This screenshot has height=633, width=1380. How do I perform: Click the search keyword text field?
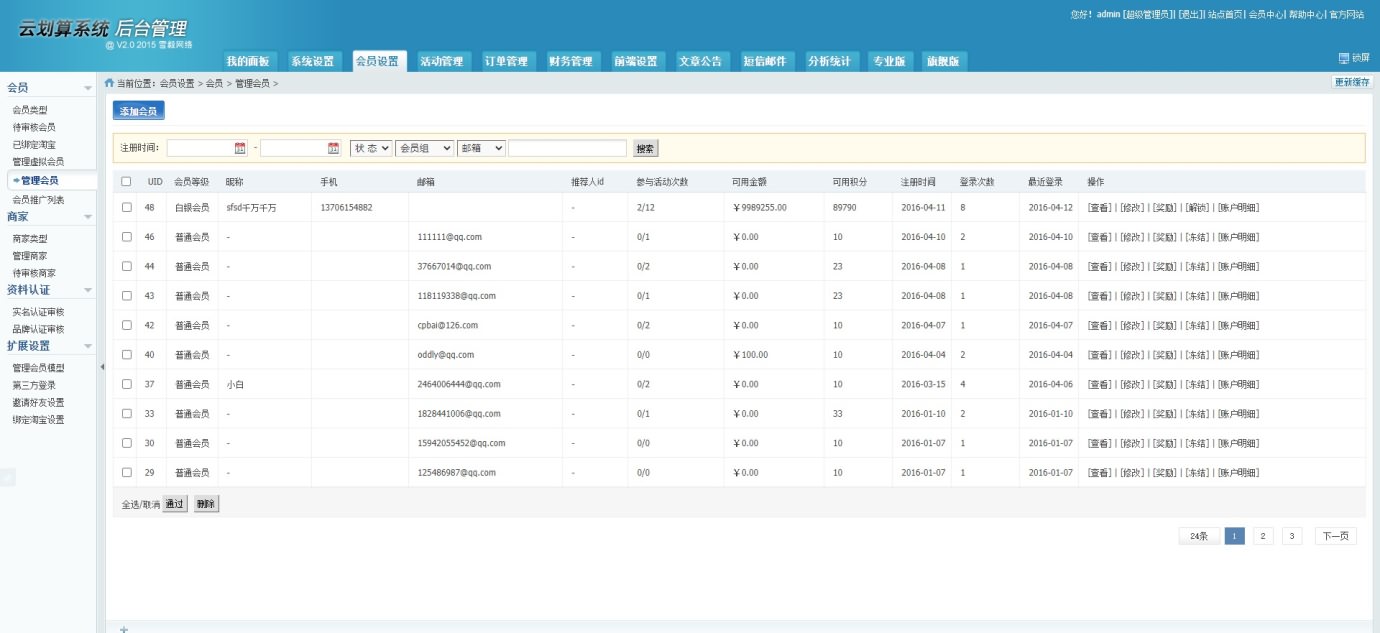coord(567,148)
